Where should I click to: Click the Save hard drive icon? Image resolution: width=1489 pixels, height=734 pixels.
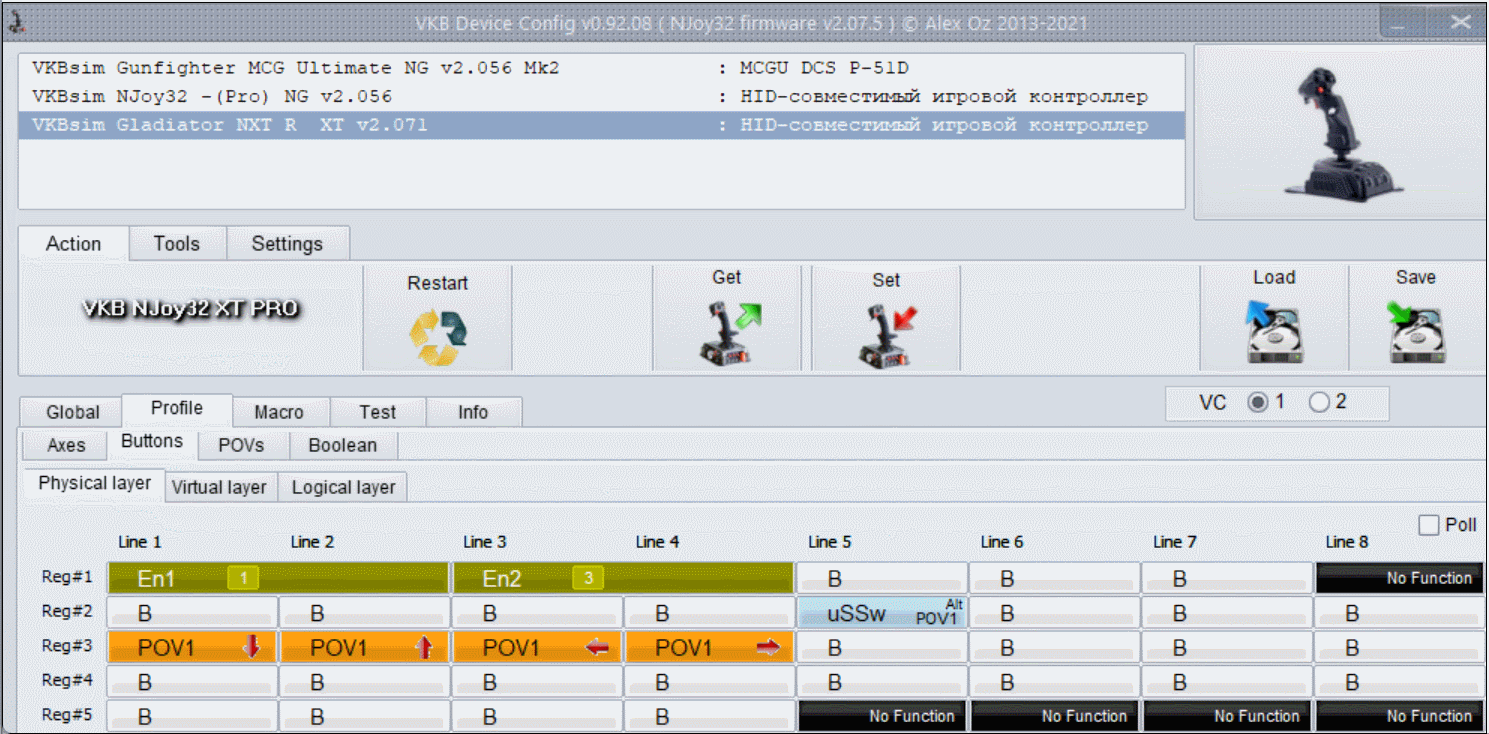[x=1416, y=332]
